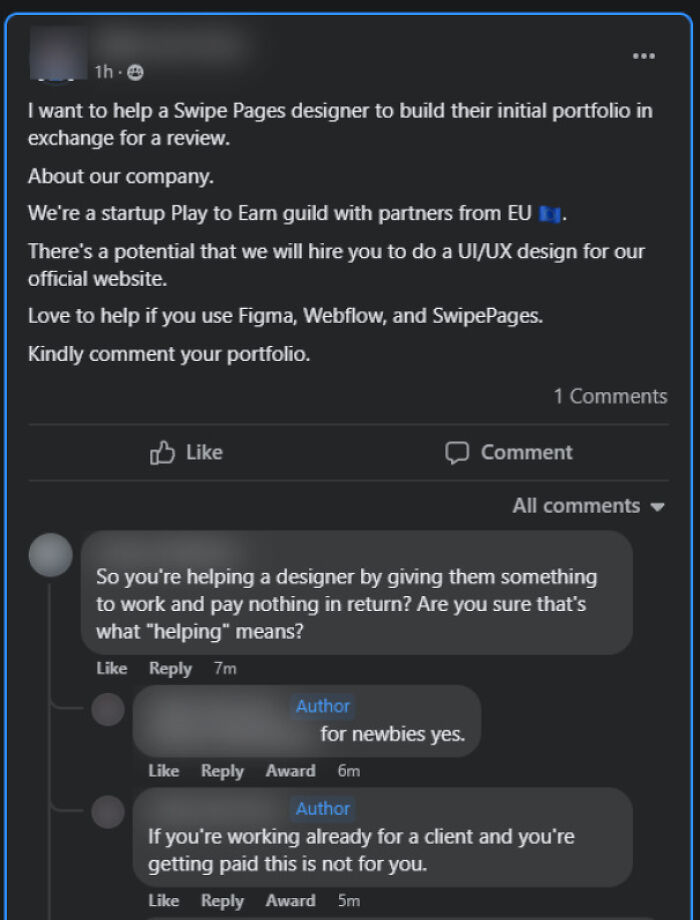Image resolution: width=700 pixels, height=920 pixels.
Task: Click the 1 Comments link
Action: click(x=611, y=396)
